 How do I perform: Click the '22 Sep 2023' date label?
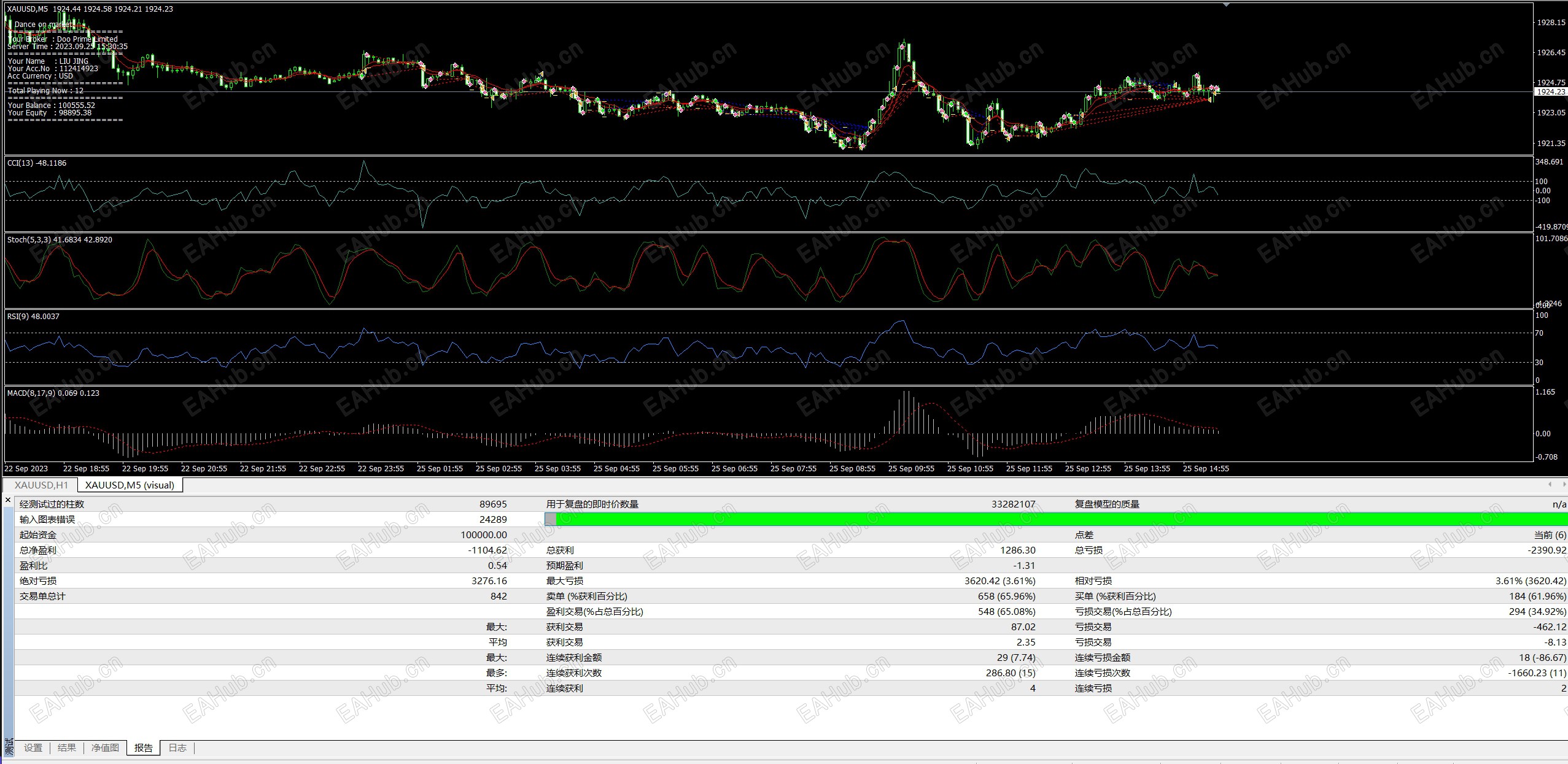[x=26, y=469]
